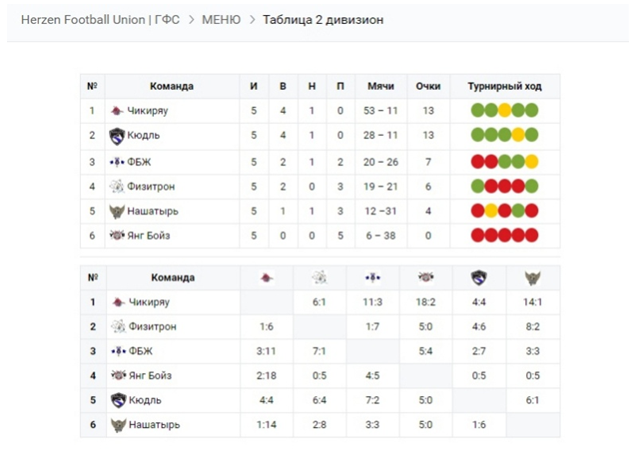Click Мячи column header
The height and width of the screenshot is (454, 629).
(x=381, y=86)
